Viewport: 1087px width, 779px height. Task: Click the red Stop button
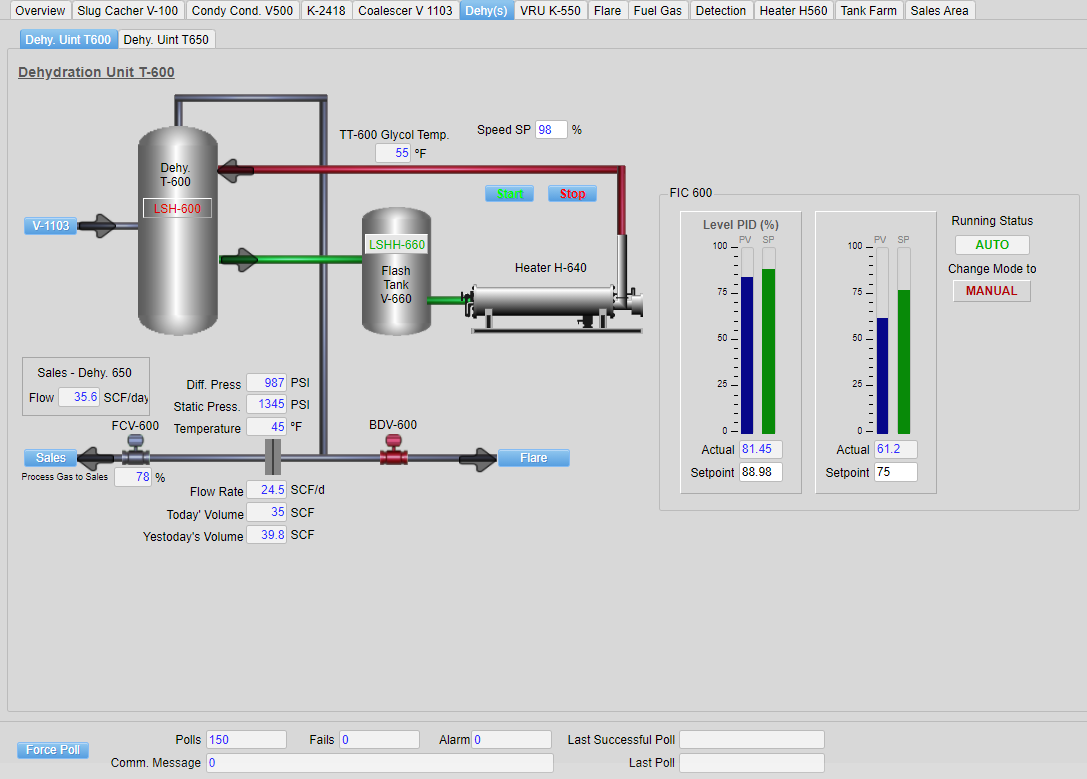tap(573, 194)
